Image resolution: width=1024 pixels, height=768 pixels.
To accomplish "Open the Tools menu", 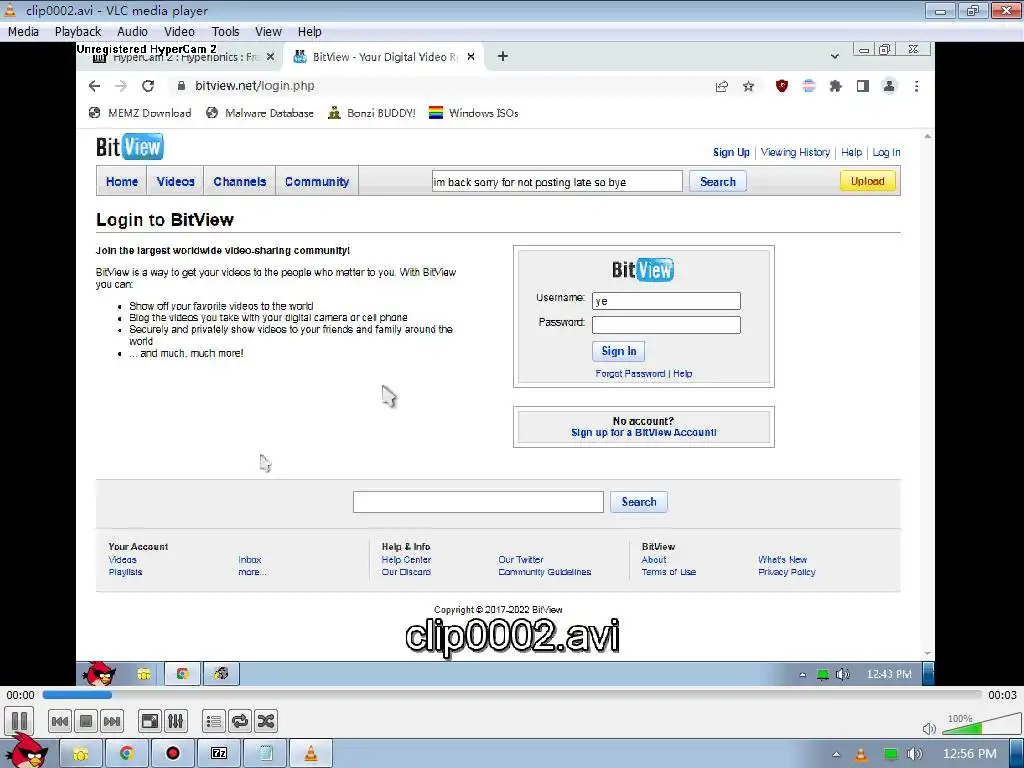I will click(225, 31).
